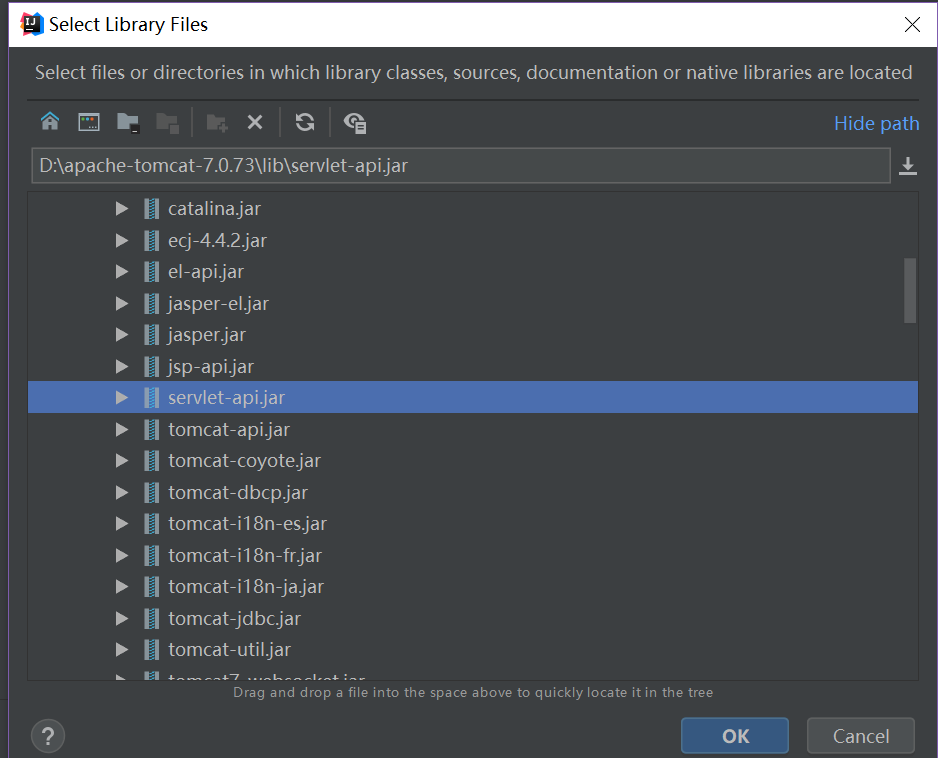Select jasper.jar file
Screen dimensions: 938x758
(x=207, y=334)
